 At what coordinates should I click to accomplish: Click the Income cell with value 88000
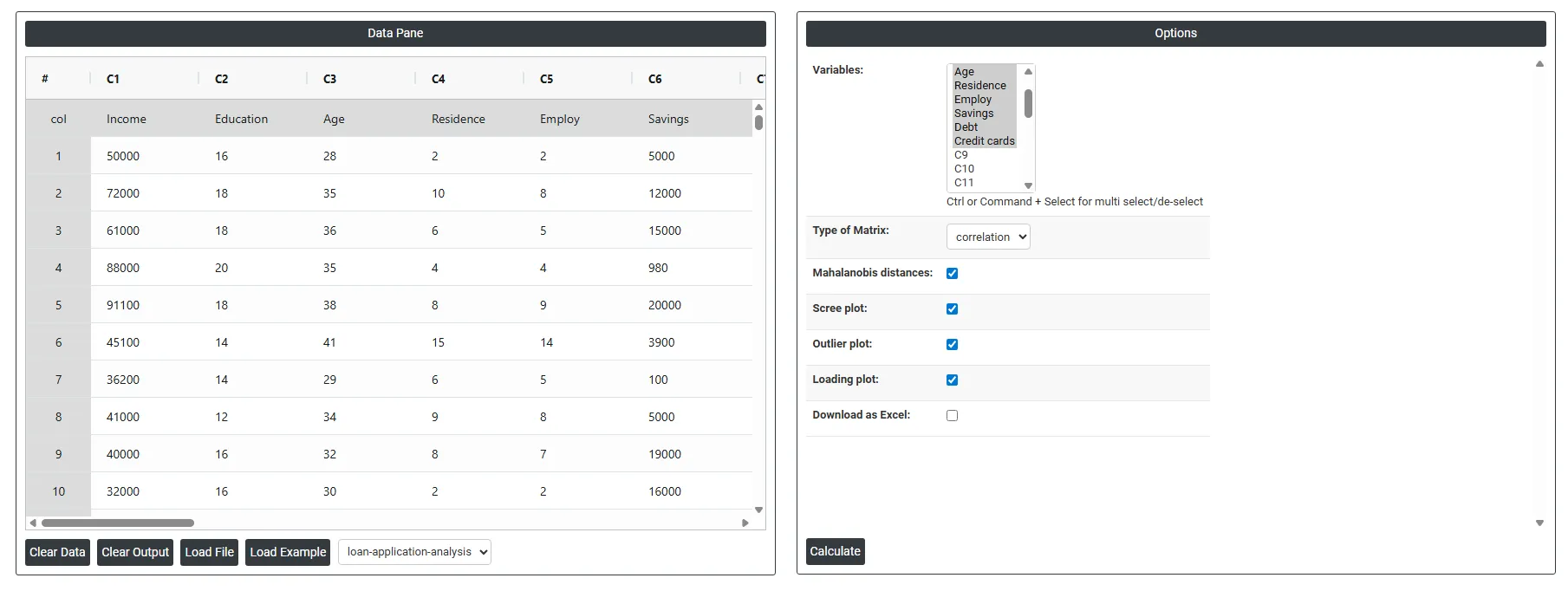pos(145,268)
